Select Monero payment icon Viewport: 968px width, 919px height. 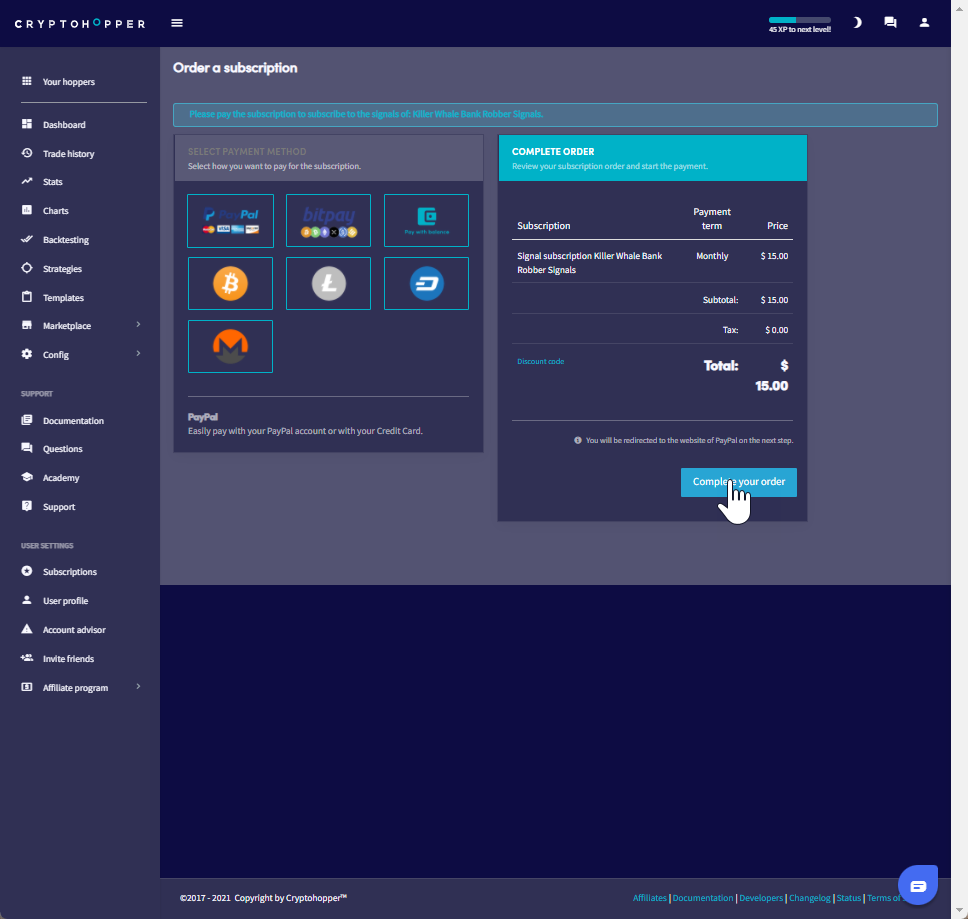230,346
